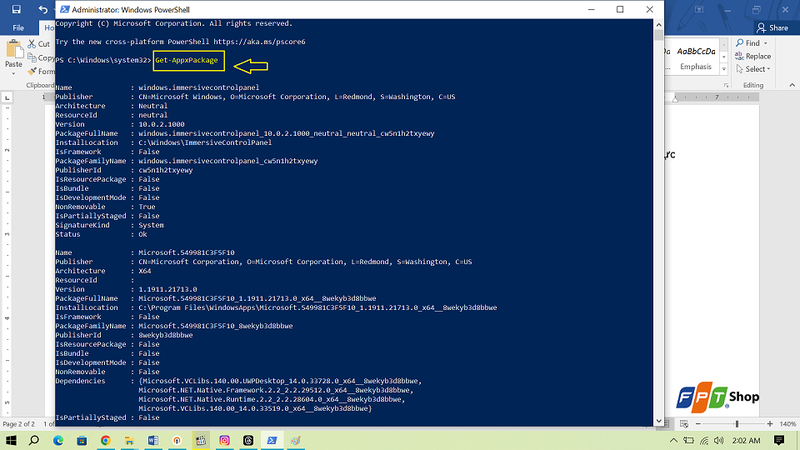The height and width of the screenshot is (450, 800).
Task: Launch Google Chrome from the taskbar
Action: click(106, 440)
